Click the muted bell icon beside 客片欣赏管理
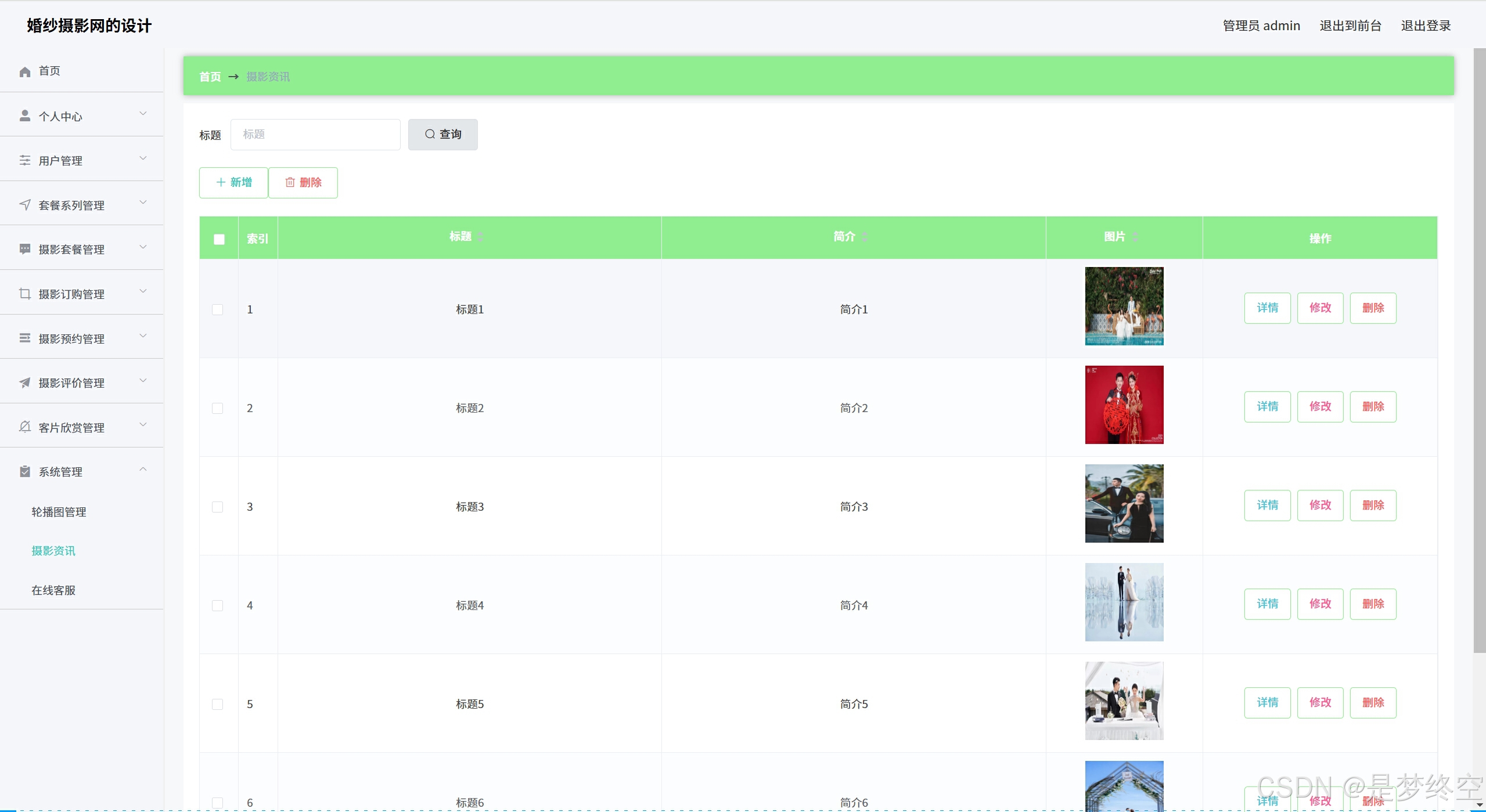This screenshot has width=1486, height=812. 25,427
